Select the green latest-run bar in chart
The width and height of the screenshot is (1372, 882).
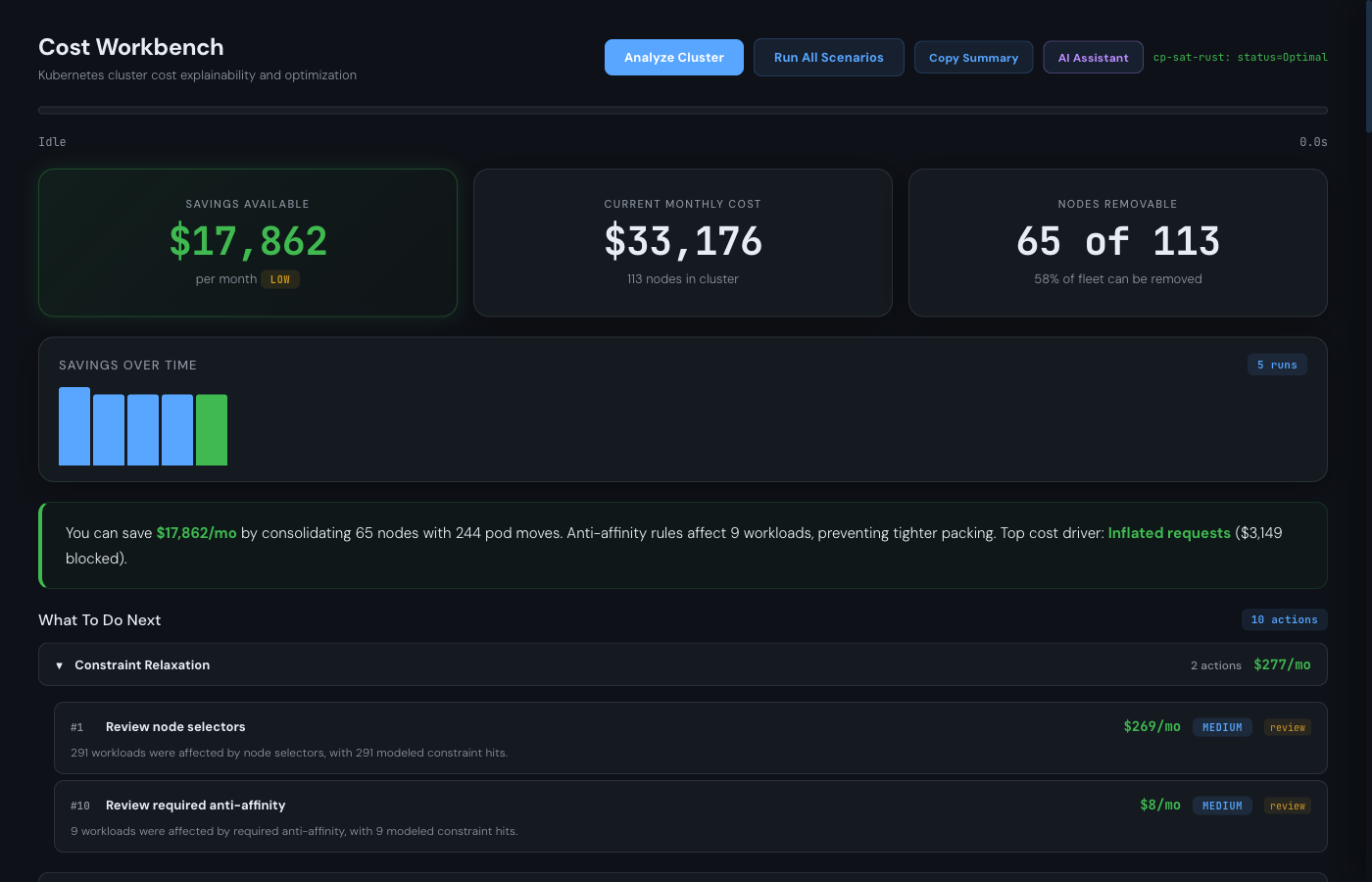pos(212,430)
